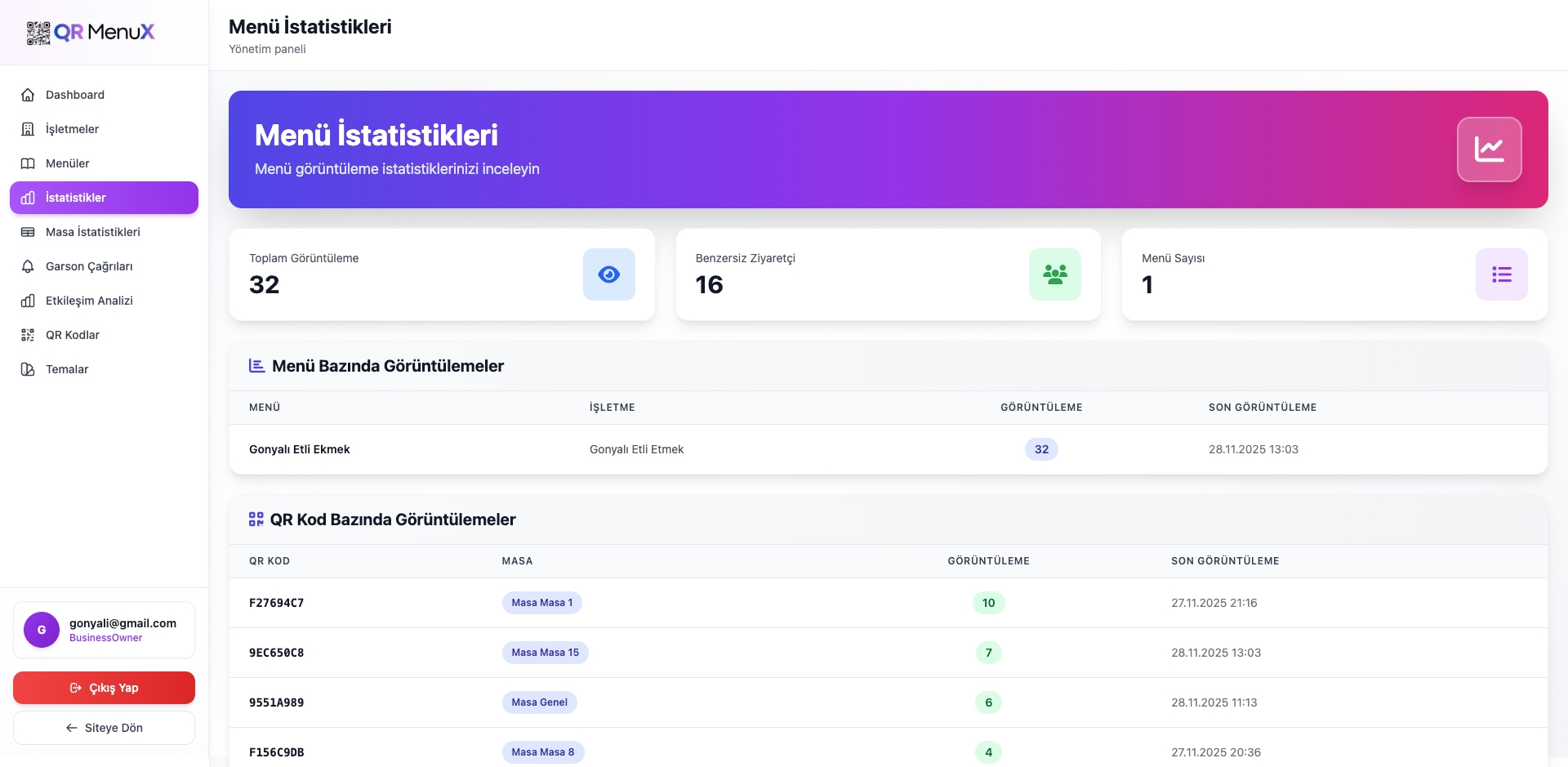Click the eye icon for Toplam Görüntüleme
The width and height of the screenshot is (1568, 767).
point(608,274)
